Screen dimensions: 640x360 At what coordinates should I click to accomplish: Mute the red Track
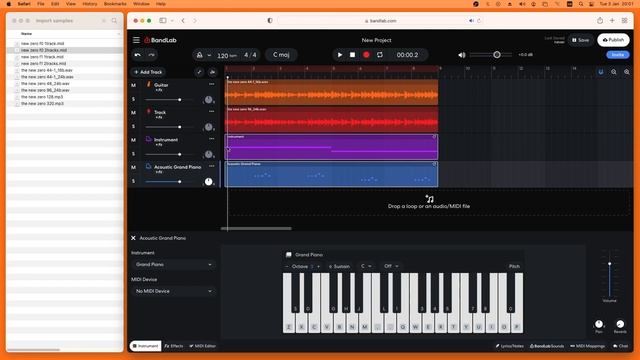coord(133,113)
